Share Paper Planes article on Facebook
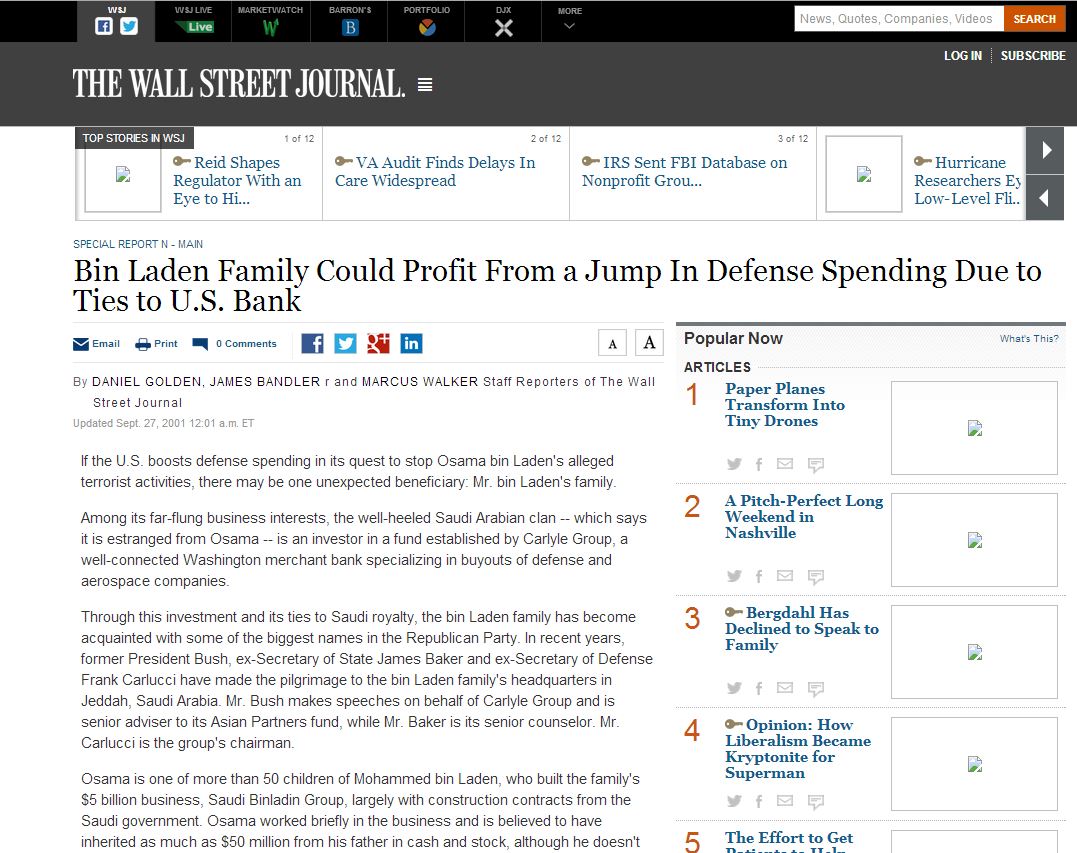Screen dimensions: 1077x853 click(759, 465)
